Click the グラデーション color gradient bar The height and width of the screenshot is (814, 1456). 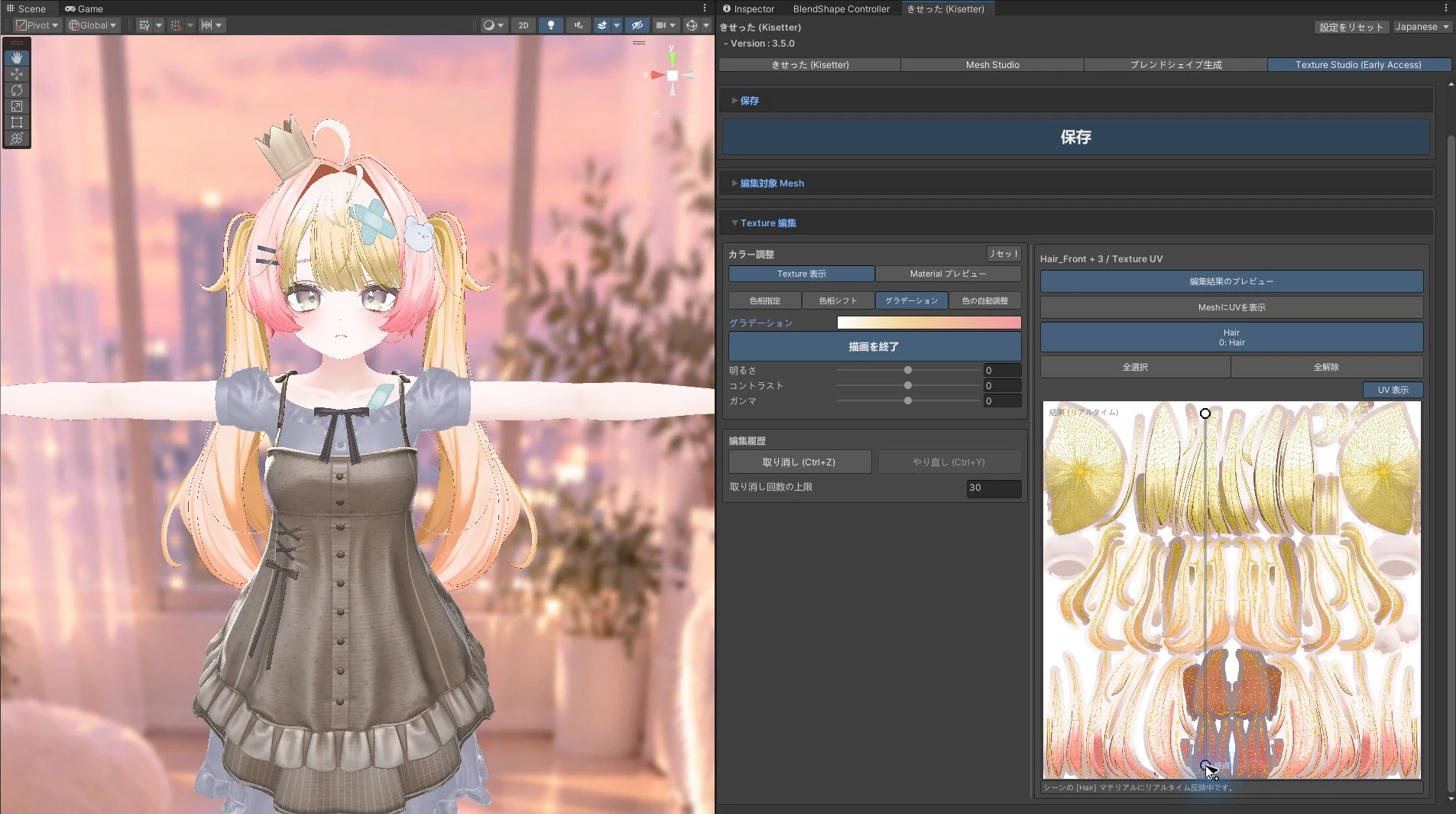pyautogui.click(x=929, y=323)
